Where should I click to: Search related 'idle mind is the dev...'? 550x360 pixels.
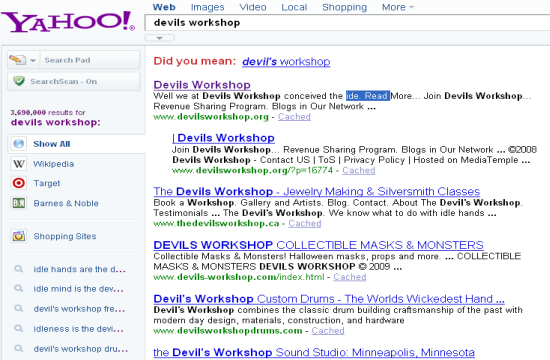pyautogui.click(x=79, y=289)
